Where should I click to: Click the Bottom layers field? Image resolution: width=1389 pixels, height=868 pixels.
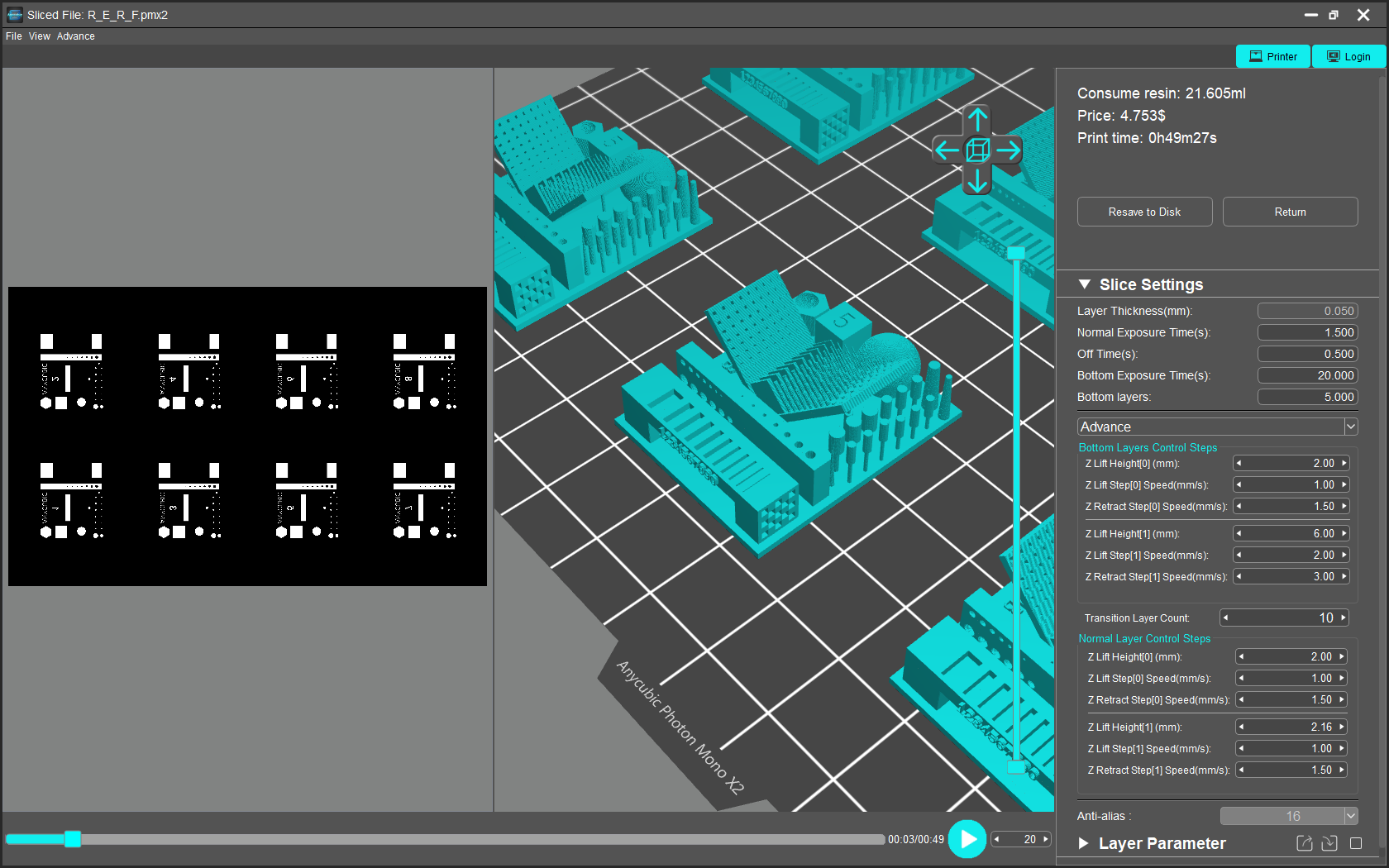coord(1308,397)
